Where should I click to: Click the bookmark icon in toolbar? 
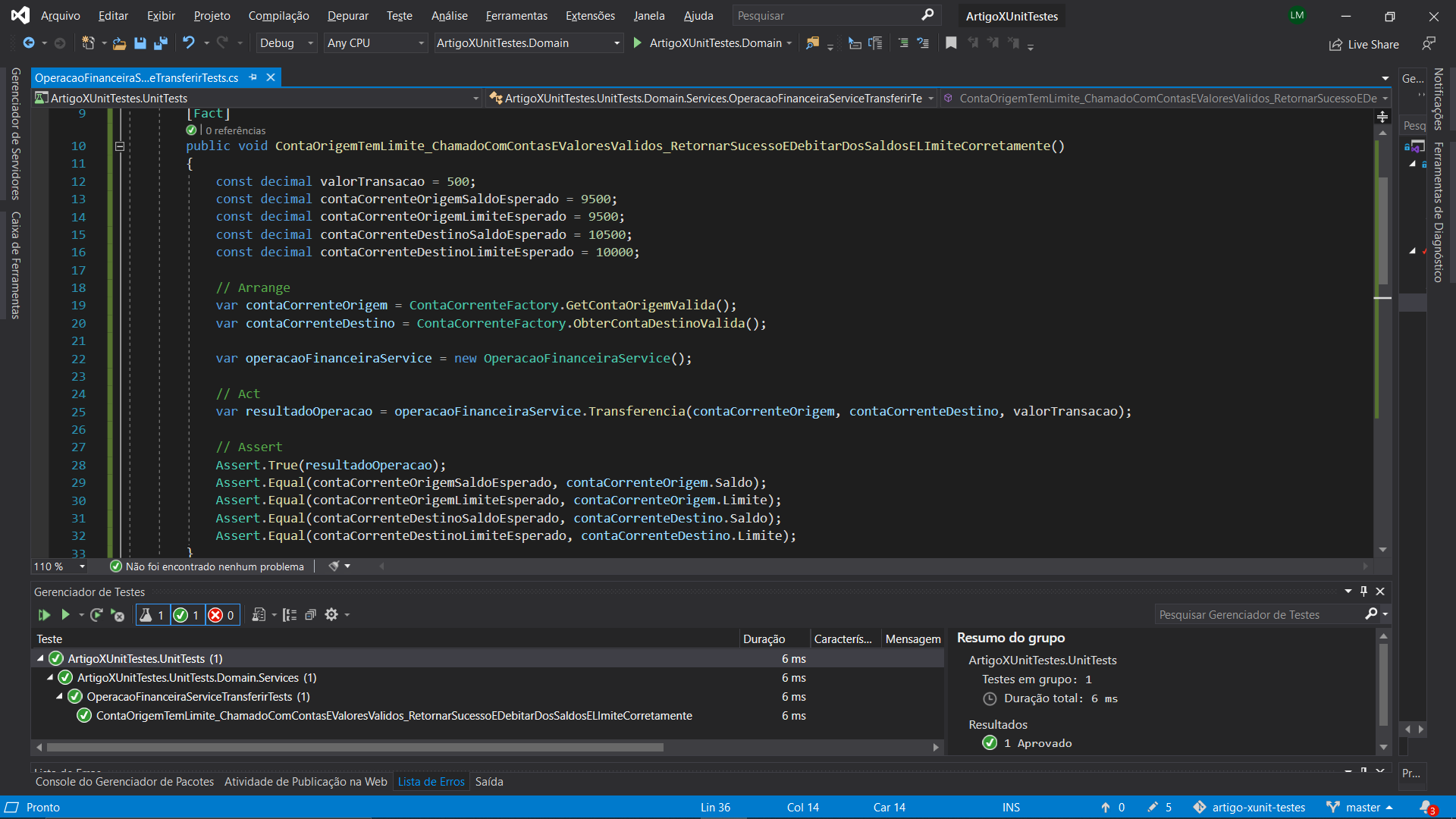(951, 43)
